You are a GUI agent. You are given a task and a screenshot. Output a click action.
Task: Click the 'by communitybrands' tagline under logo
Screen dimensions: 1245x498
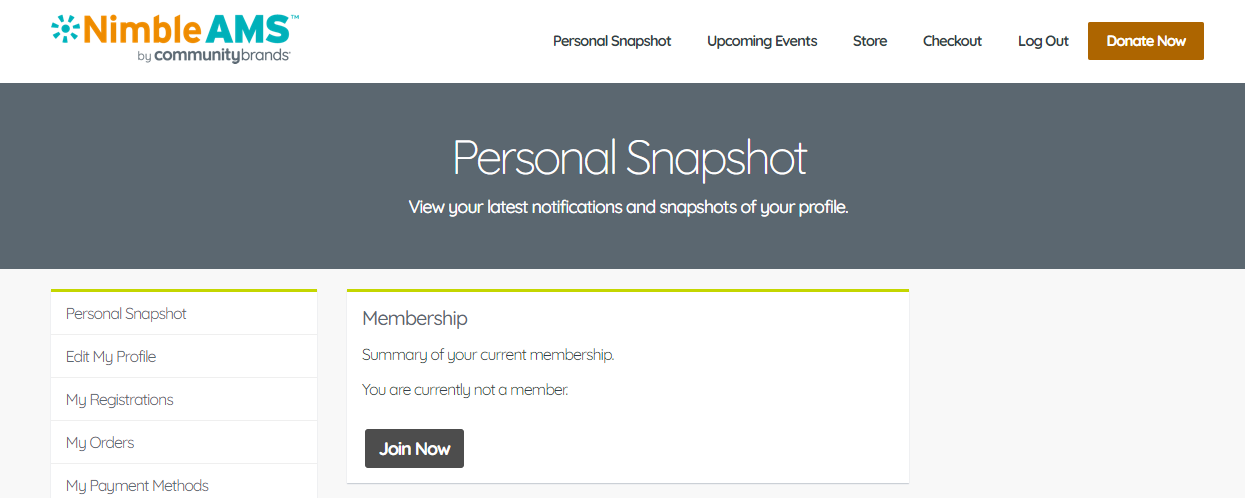pos(213,57)
